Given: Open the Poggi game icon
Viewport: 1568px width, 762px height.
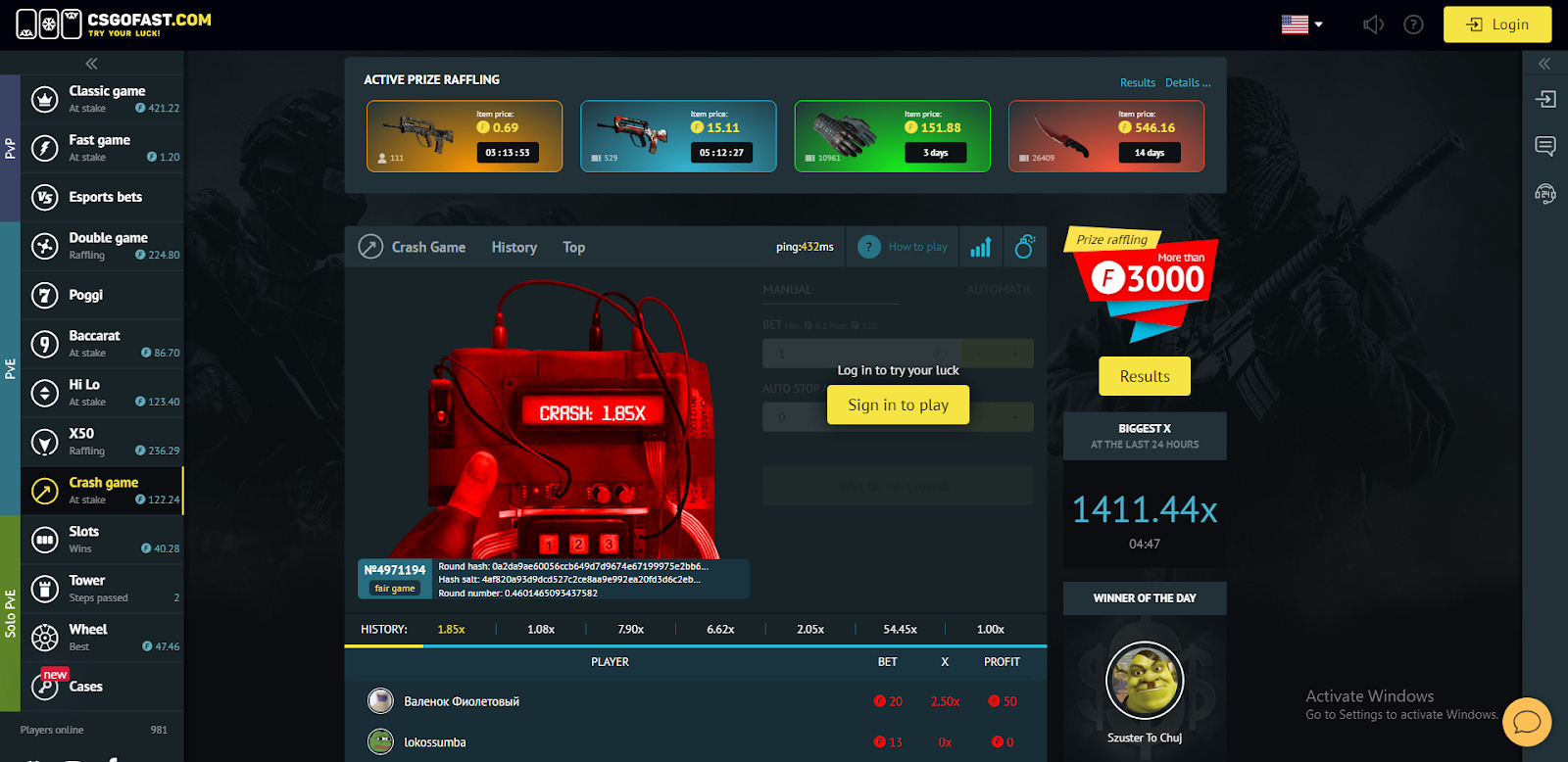Looking at the screenshot, I should (x=44, y=295).
